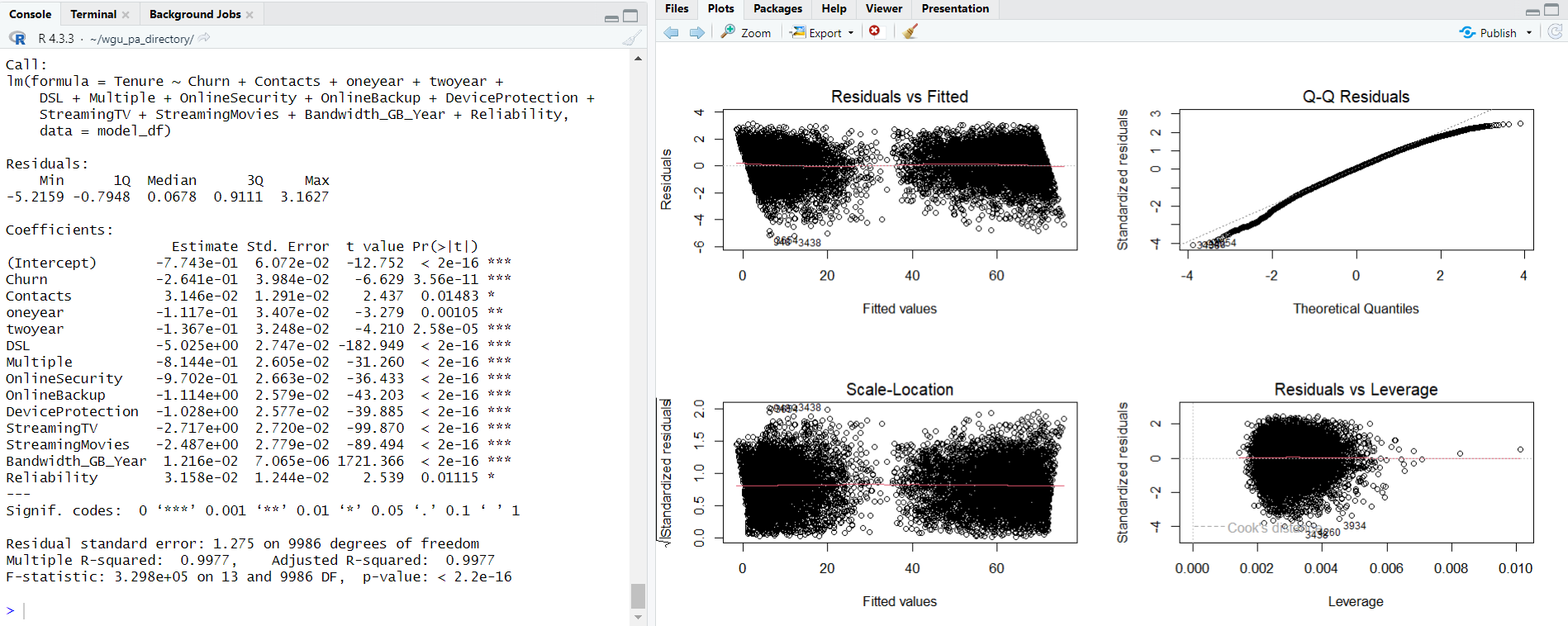Image resolution: width=1568 pixels, height=626 pixels.
Task: Open the Files tab
Action: pyautogui.click(x=677, y=8)
